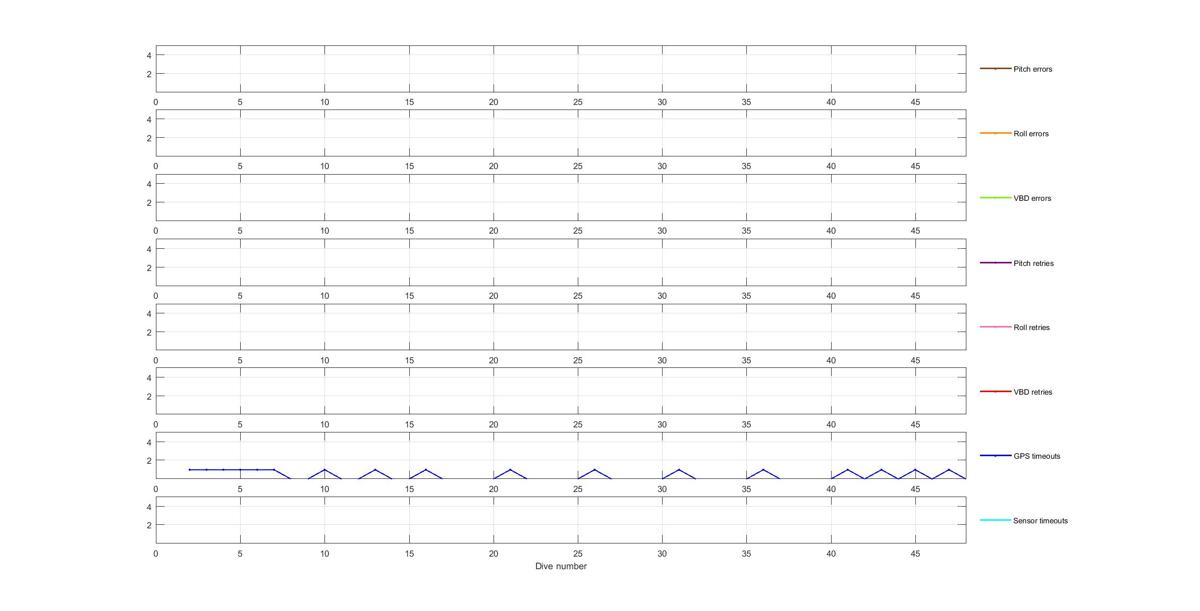Click y-axis tick 4 of the Pitch errors plot

pos(148,54)
